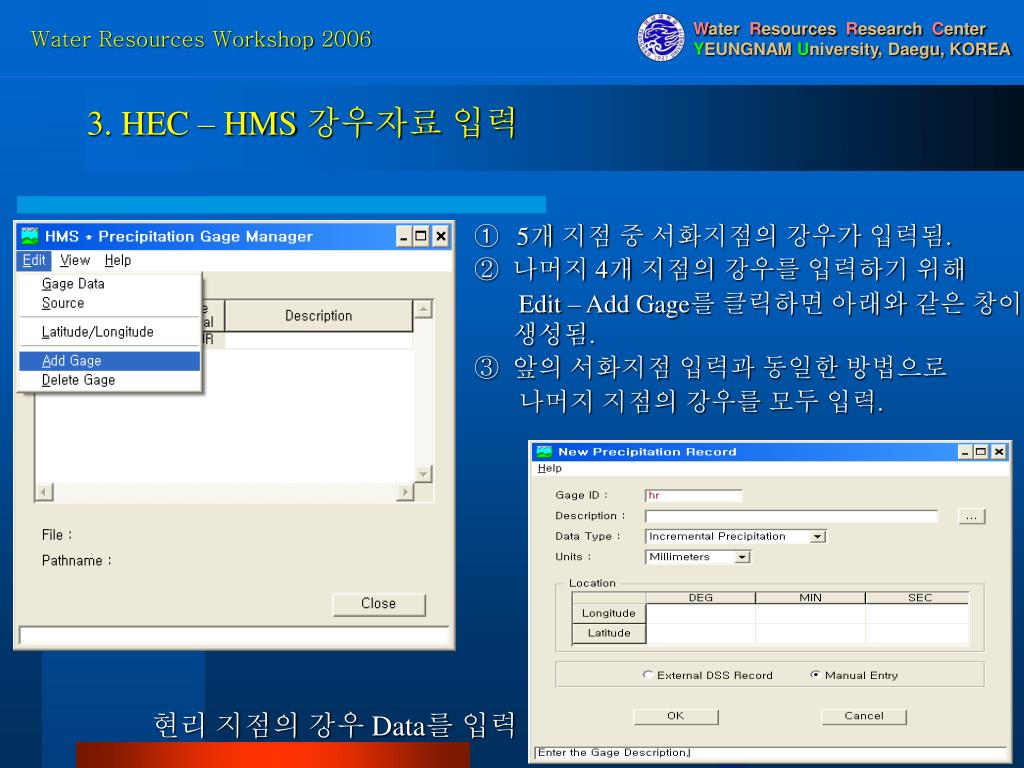Click gage table scroll right arrow

[405, 492]
